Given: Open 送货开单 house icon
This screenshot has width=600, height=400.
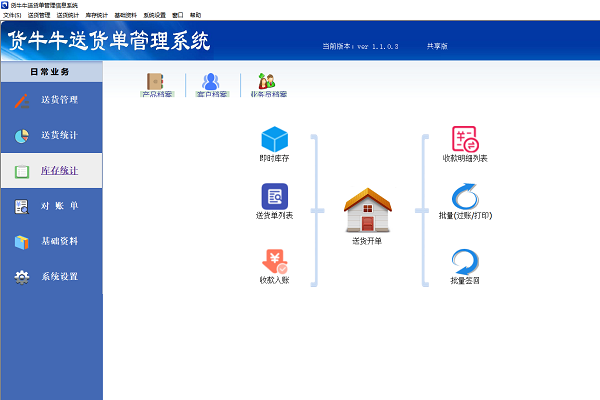Looking at the screenshot, I should point(366,210).
